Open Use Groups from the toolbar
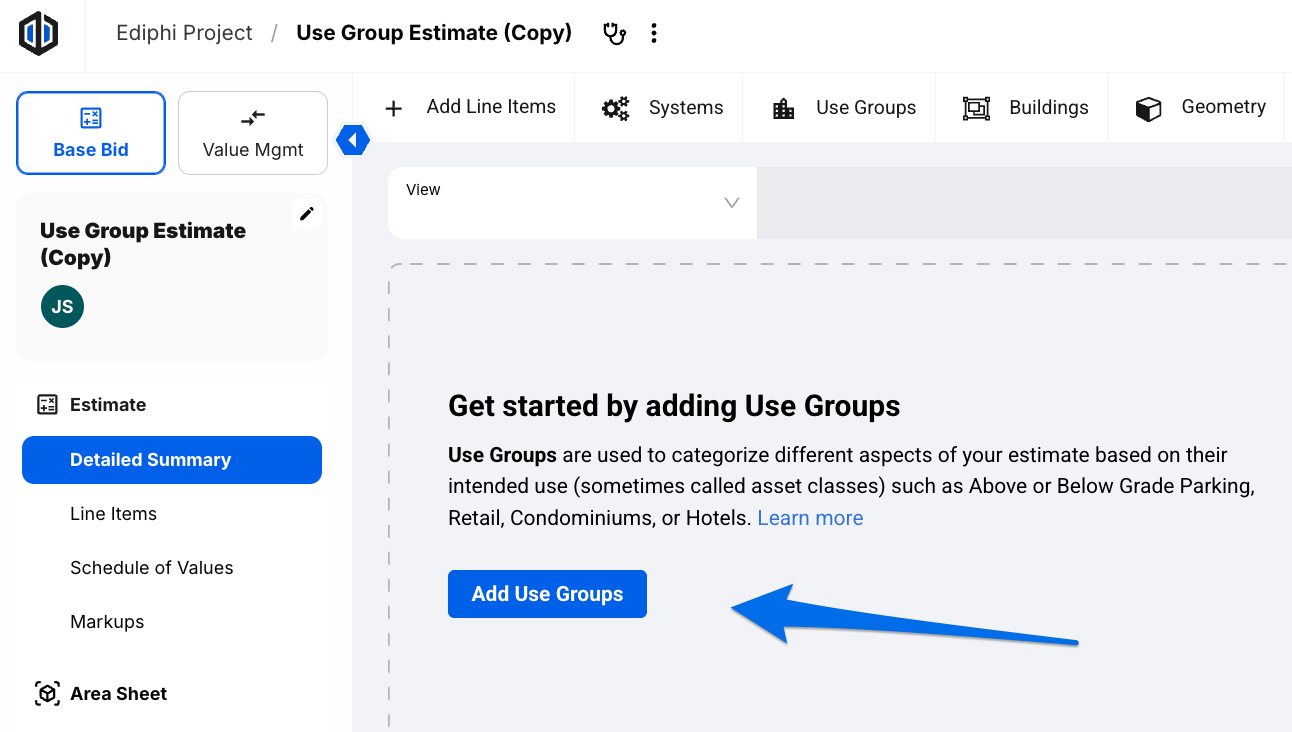Screen dimensions: 1292x732 844,107
